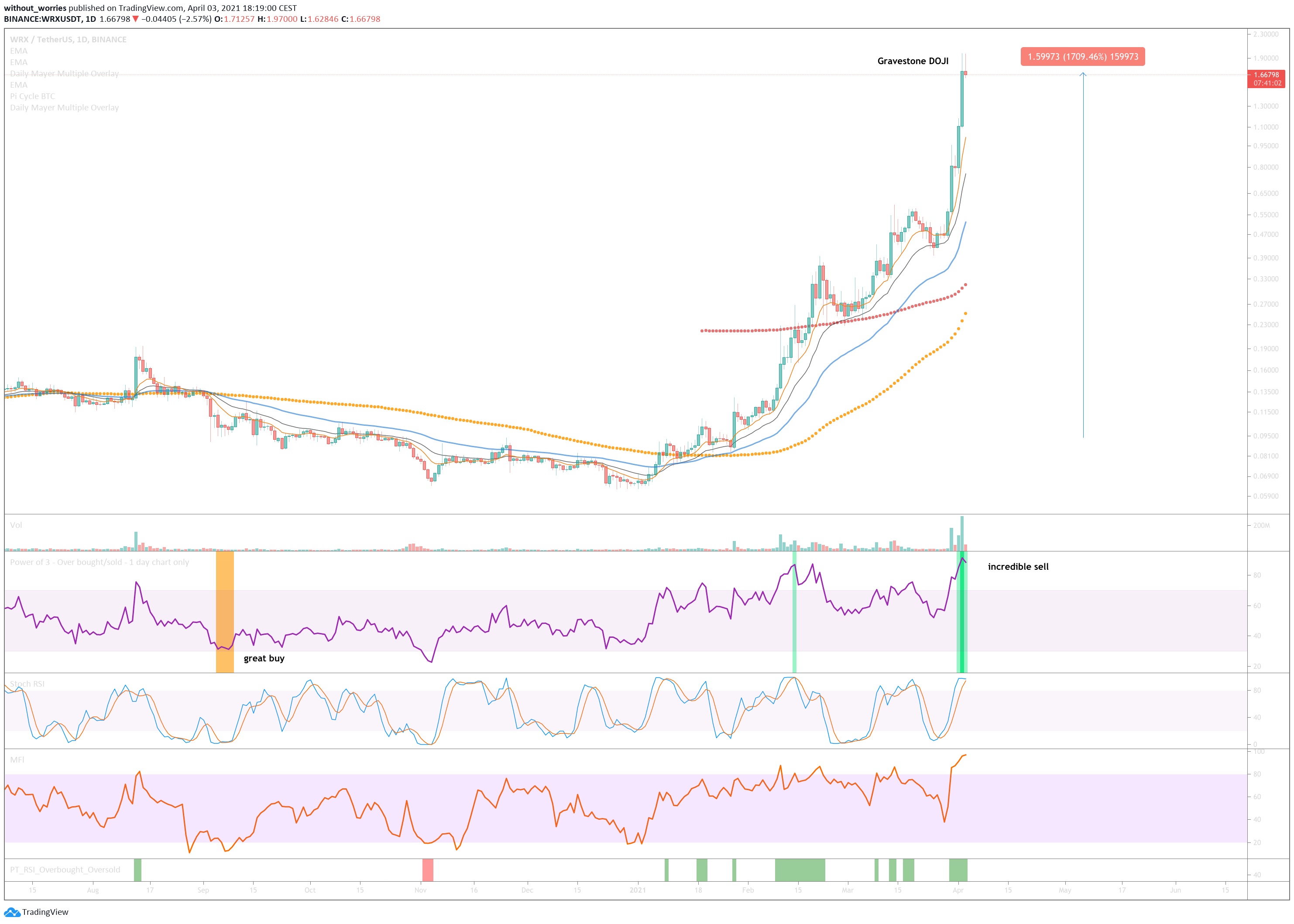Click the green sell highlight band at April
Viewport: 1294px width, 924px height.
click(962, 612)
